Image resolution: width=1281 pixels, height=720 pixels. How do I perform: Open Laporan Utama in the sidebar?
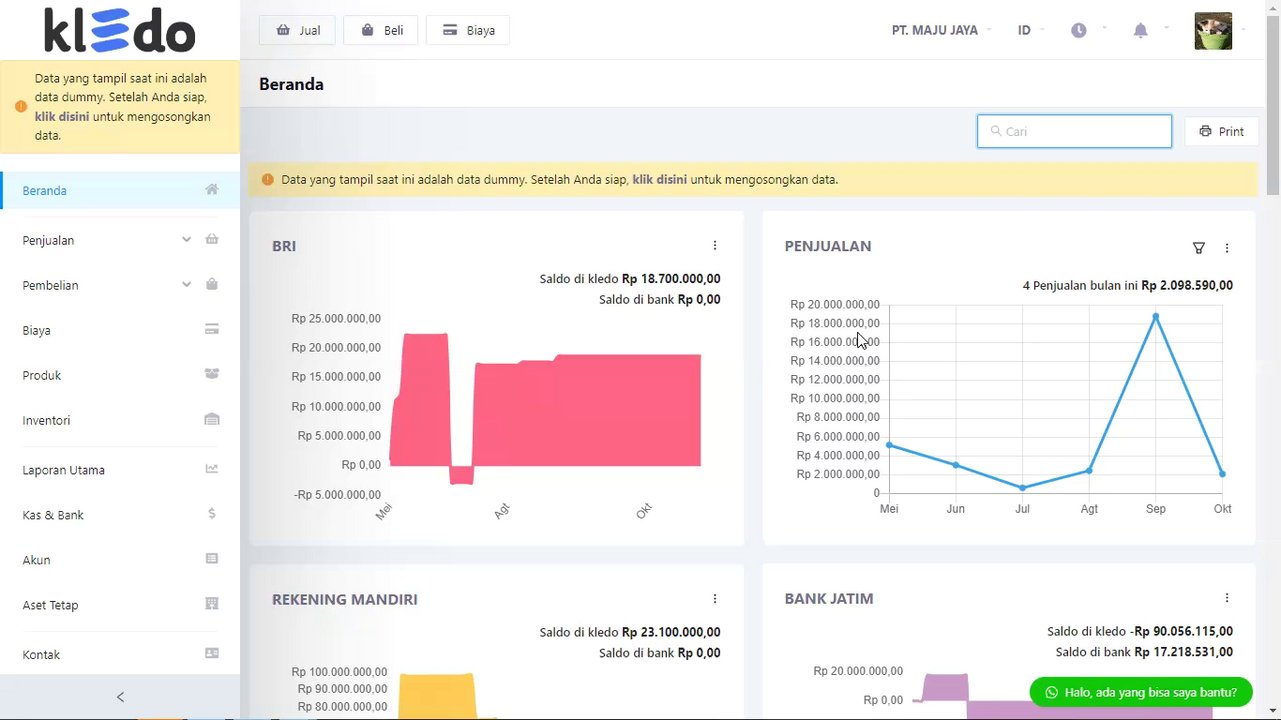point(120,470)
